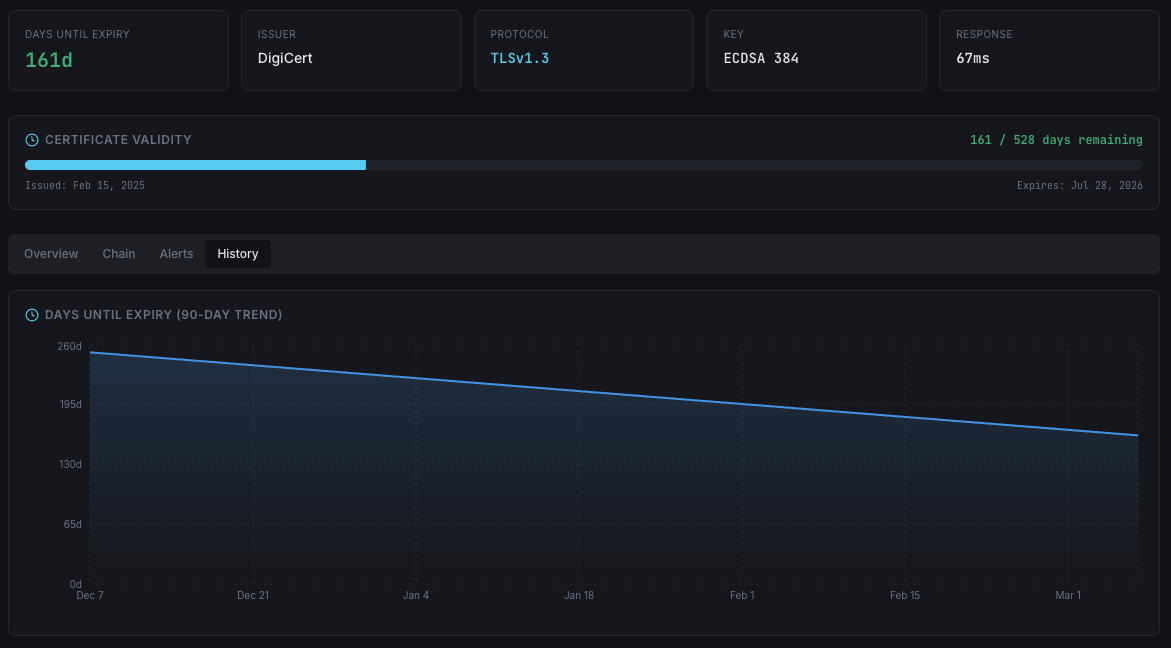This screenshot has width=1171, height=648.
Task: Click the ISSUER card showing DigiCert
Action: pyautogui.click(x=351, y=50)
